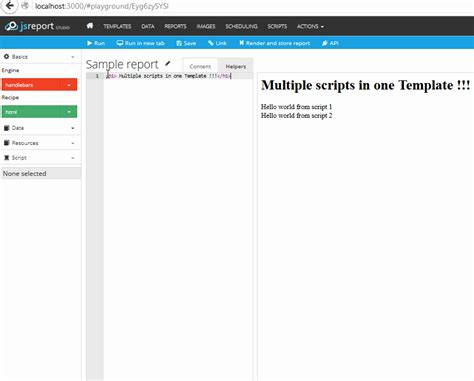
Task: Open the handlebars engine dropdown
Action: 39,85
